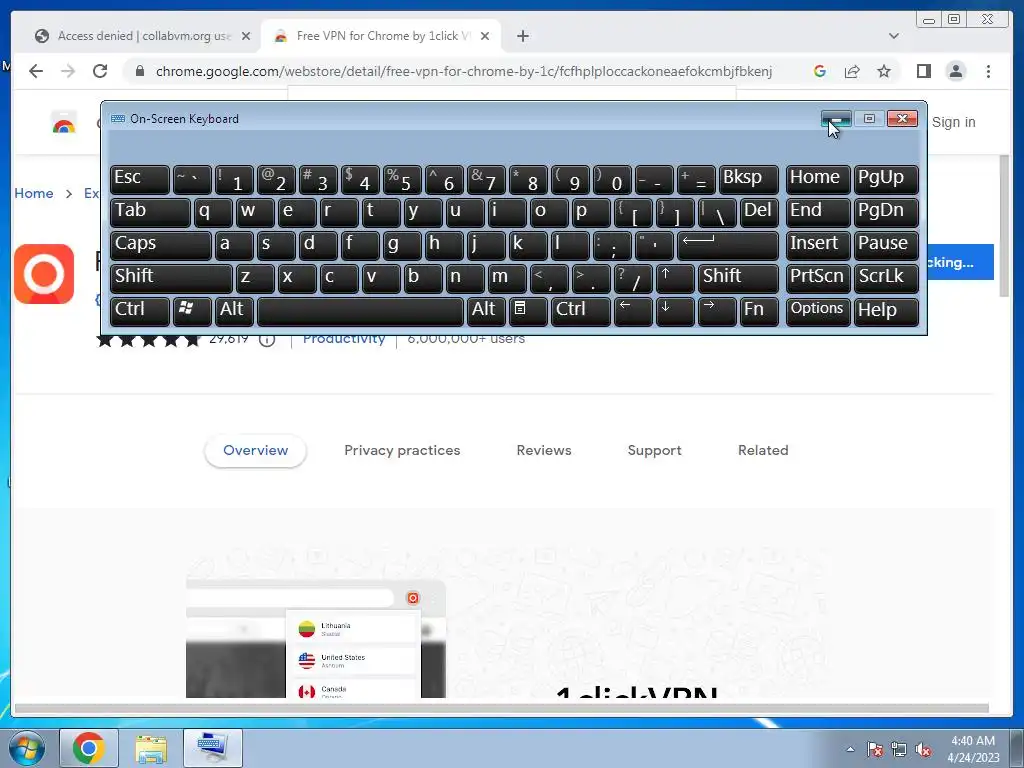Screen dimensions: 1024x768
Task: Open tab search chevron in Chrome
Action: [x=893, y=36]
